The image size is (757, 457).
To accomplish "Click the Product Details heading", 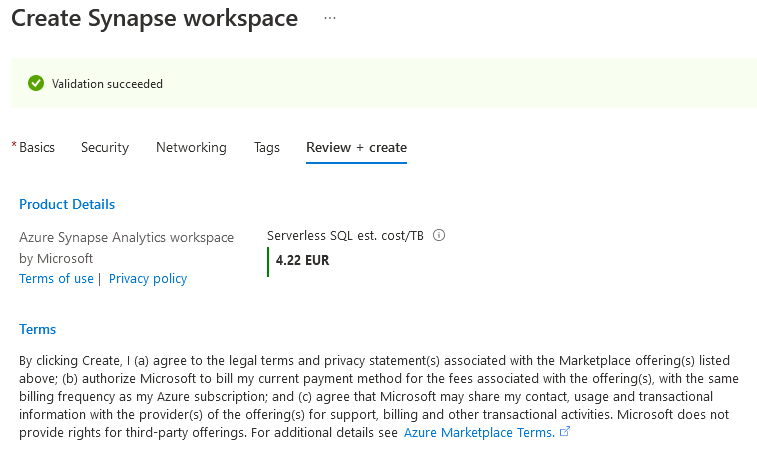I will [x=67, y=205].
